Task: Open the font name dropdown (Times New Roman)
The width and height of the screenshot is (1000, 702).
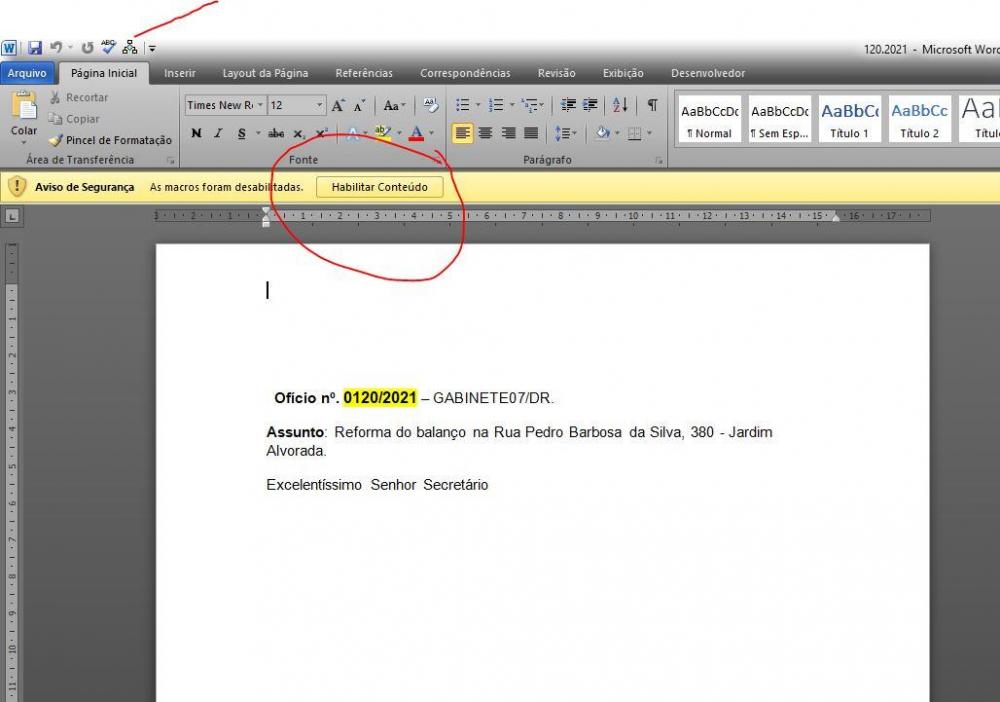Action: pyautogui.click(x=261, y=105)
